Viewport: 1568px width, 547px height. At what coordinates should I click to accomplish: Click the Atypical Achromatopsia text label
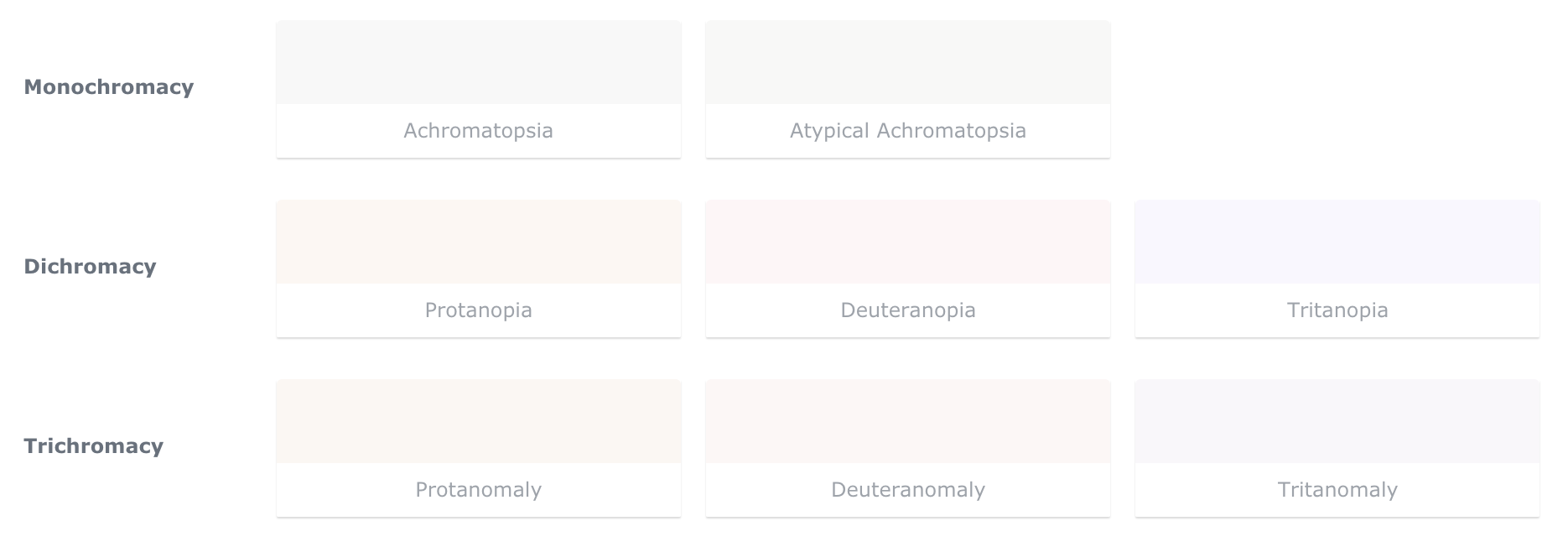[x=908, y=131]
